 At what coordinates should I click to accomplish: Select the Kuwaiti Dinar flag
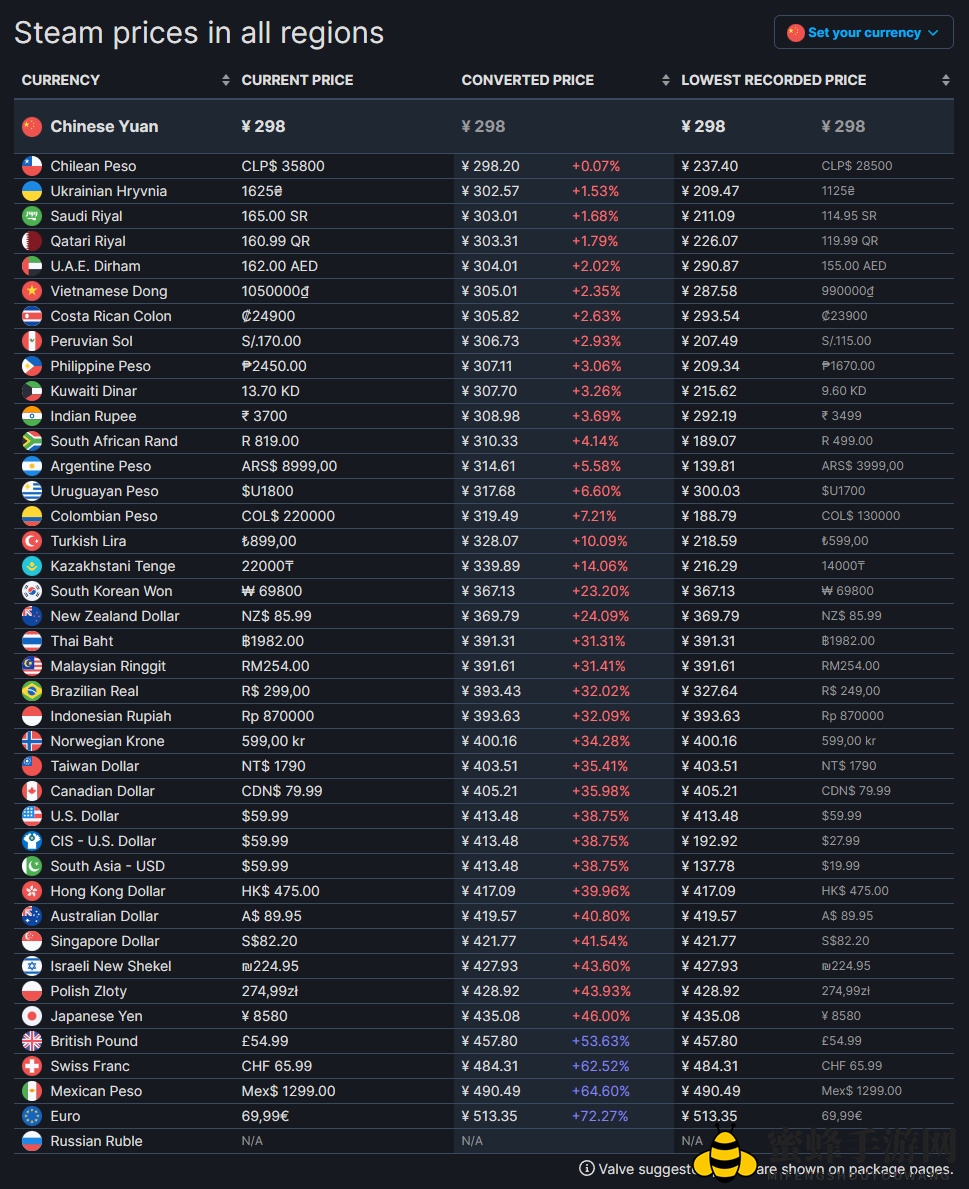coord(32,391)
